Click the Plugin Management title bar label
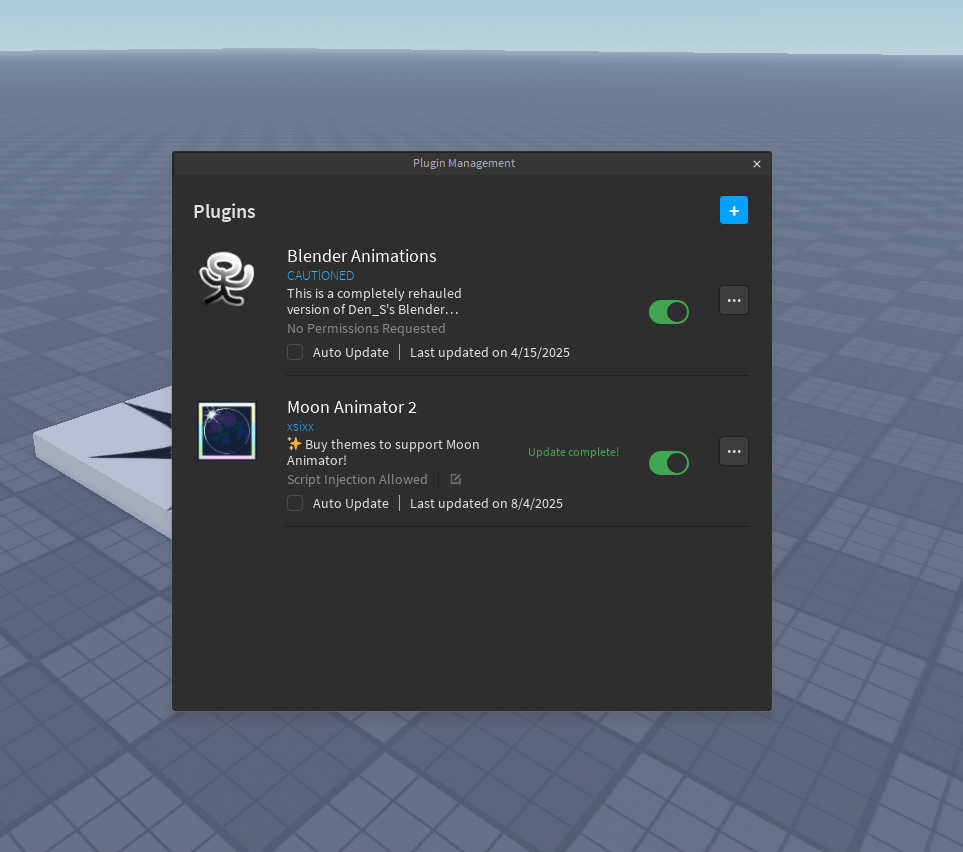 click(x=463, y=163)
